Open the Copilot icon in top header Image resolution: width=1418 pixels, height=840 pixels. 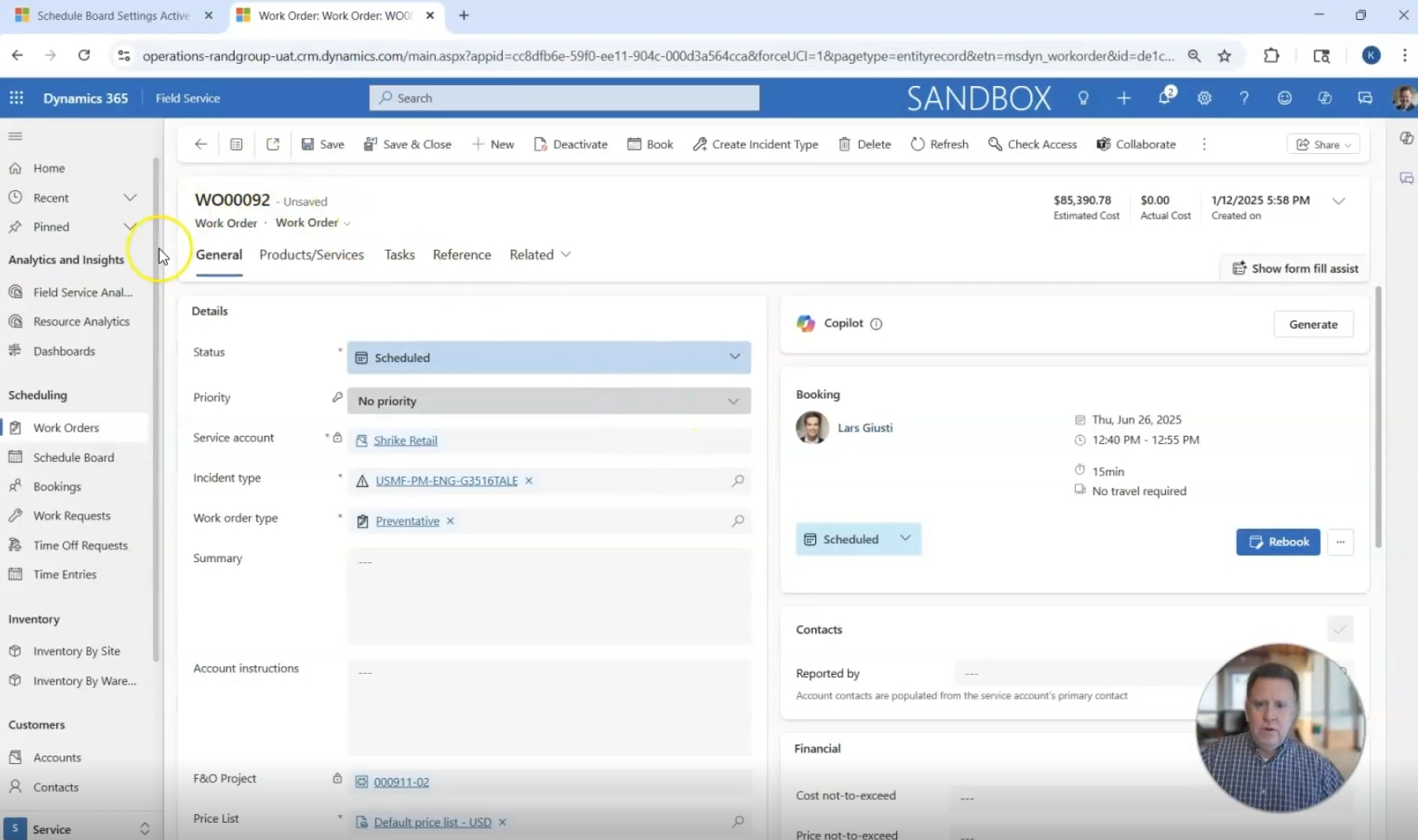coord(1325,98)
